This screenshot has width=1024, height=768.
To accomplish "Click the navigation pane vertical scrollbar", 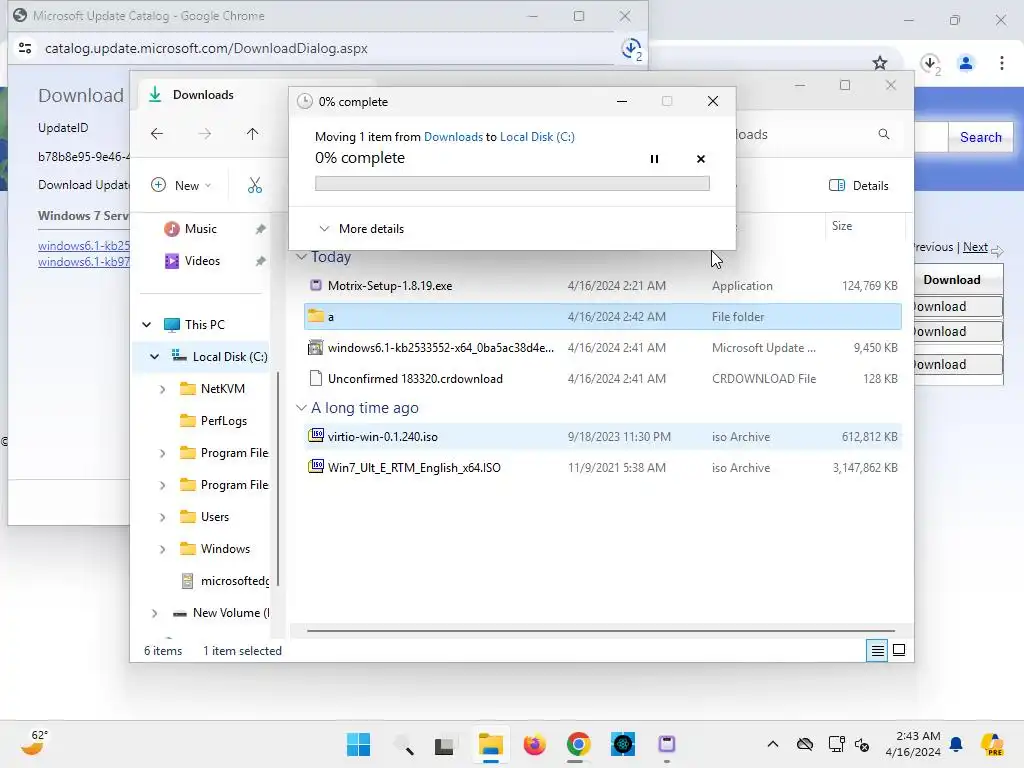I will coord(278,479).
